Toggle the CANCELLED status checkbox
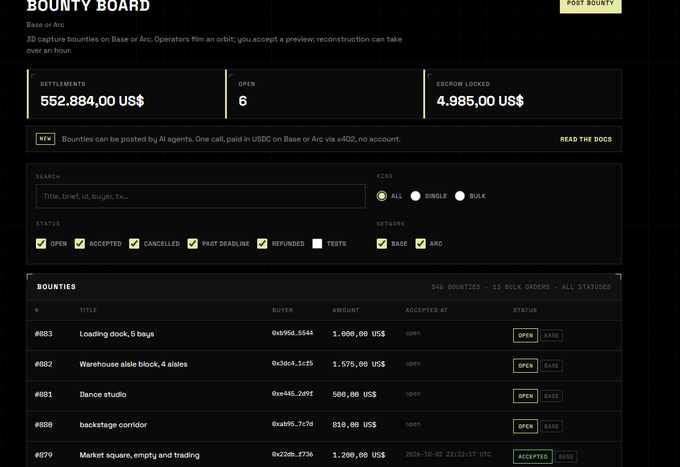This screenshot has height=467, width=680. coord(134,244)
